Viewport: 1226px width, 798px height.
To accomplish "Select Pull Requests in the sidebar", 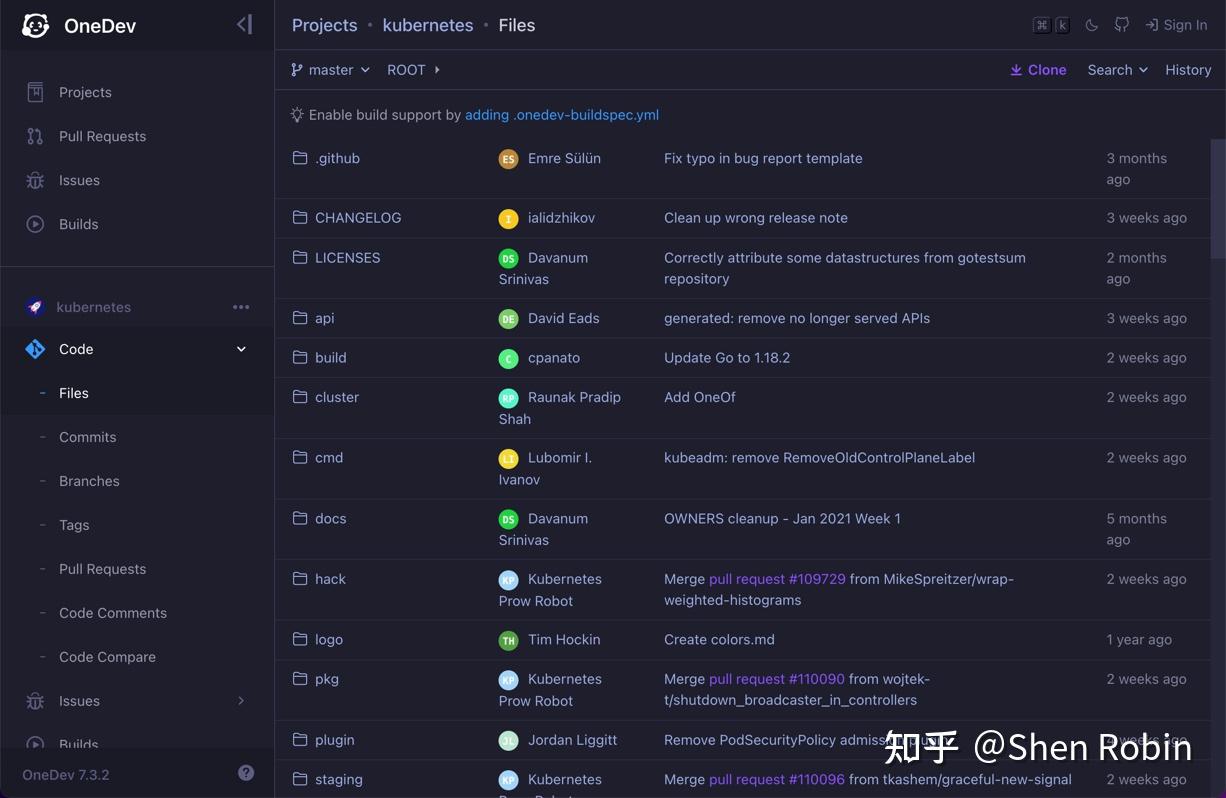I will coord(102,136).
